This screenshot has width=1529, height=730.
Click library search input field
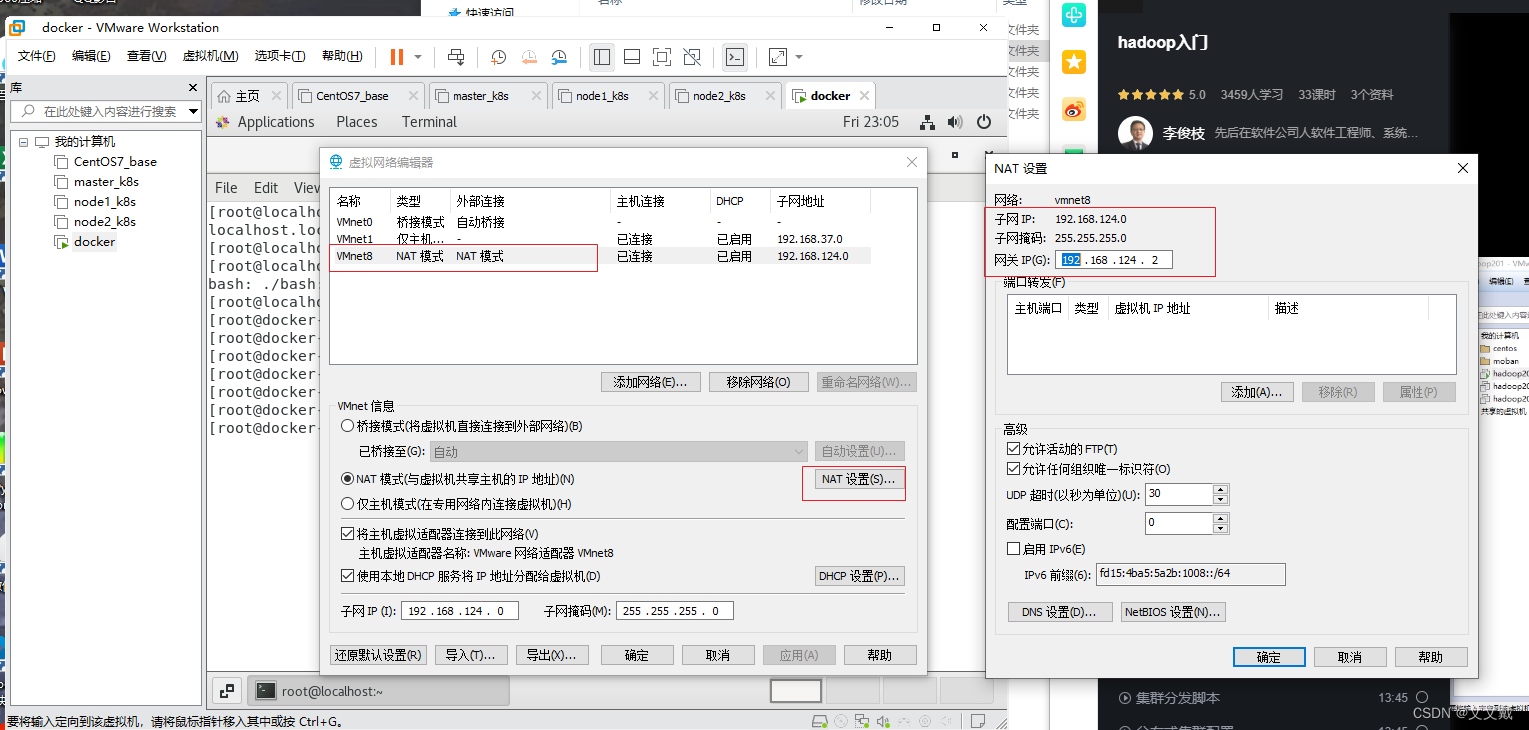106,111
